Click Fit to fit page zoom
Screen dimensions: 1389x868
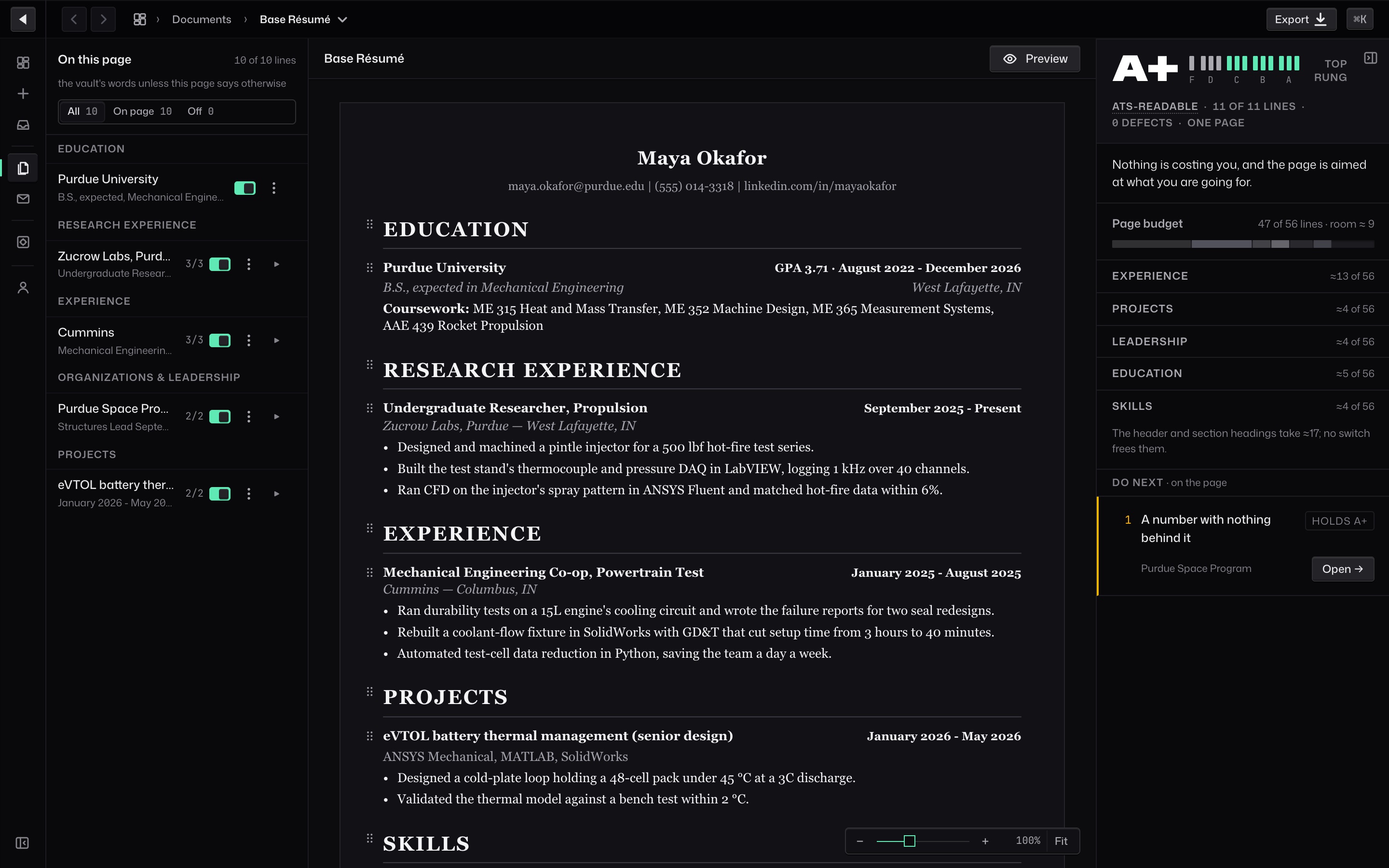(x=1061, y=841)
